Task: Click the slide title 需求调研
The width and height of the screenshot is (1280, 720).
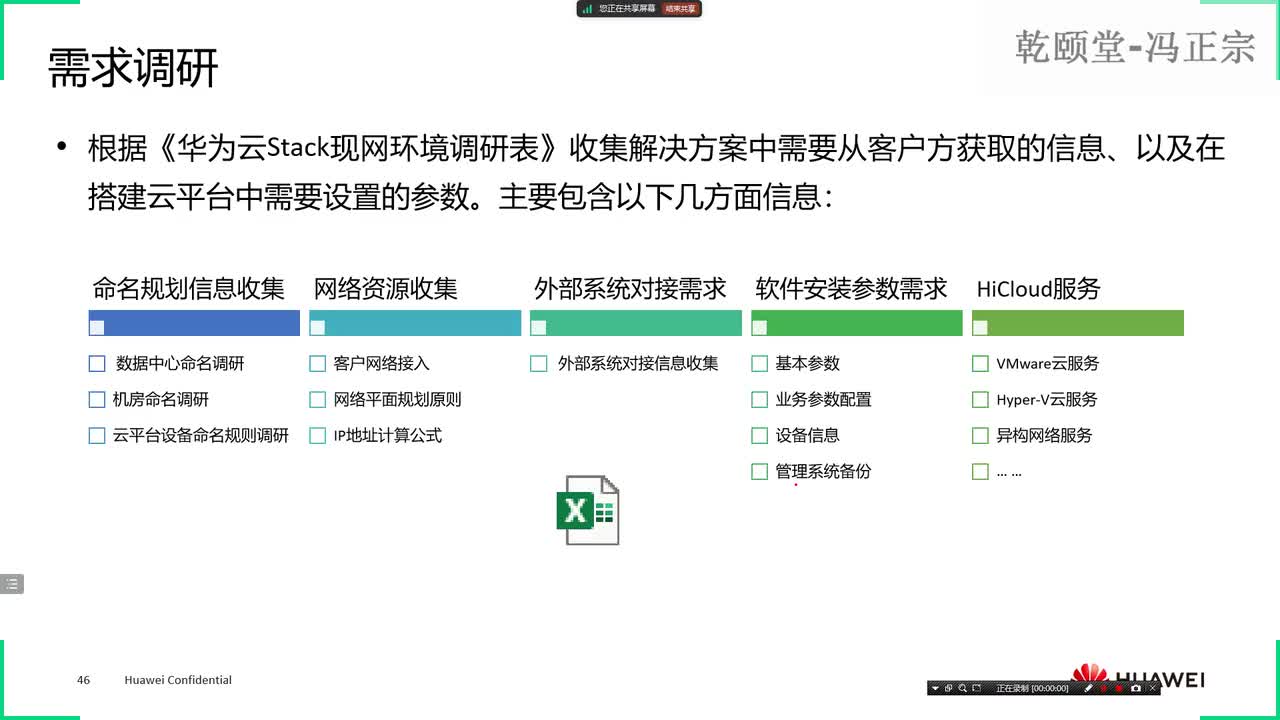Action: pyautogui.click(x=133, y=69)
